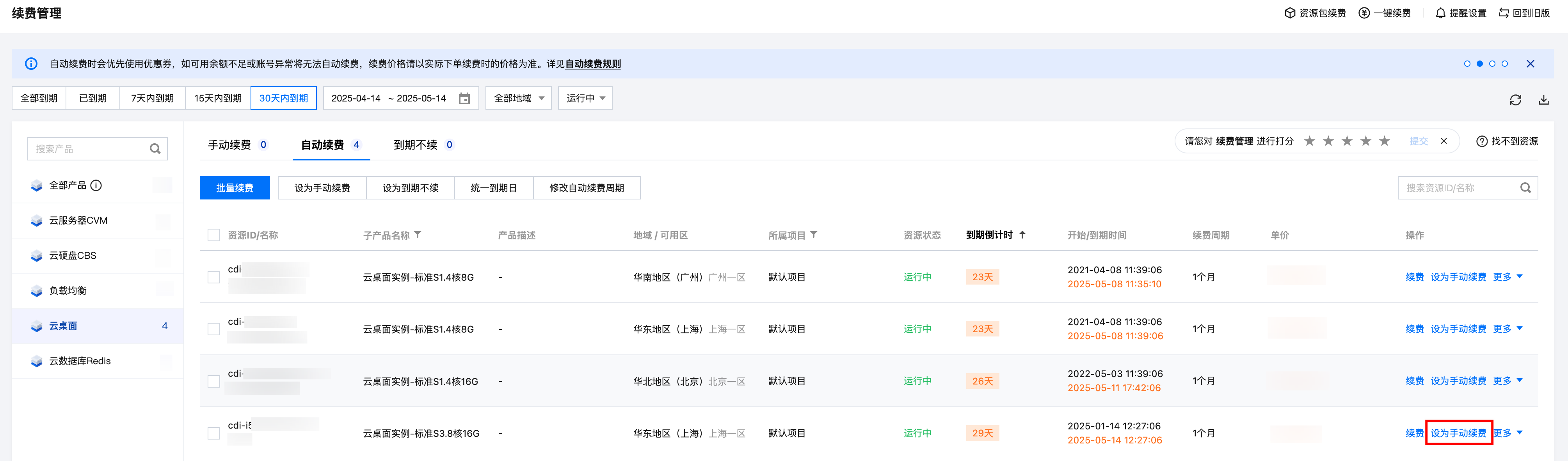Filter by 全部到期

(x=39, y=98)
